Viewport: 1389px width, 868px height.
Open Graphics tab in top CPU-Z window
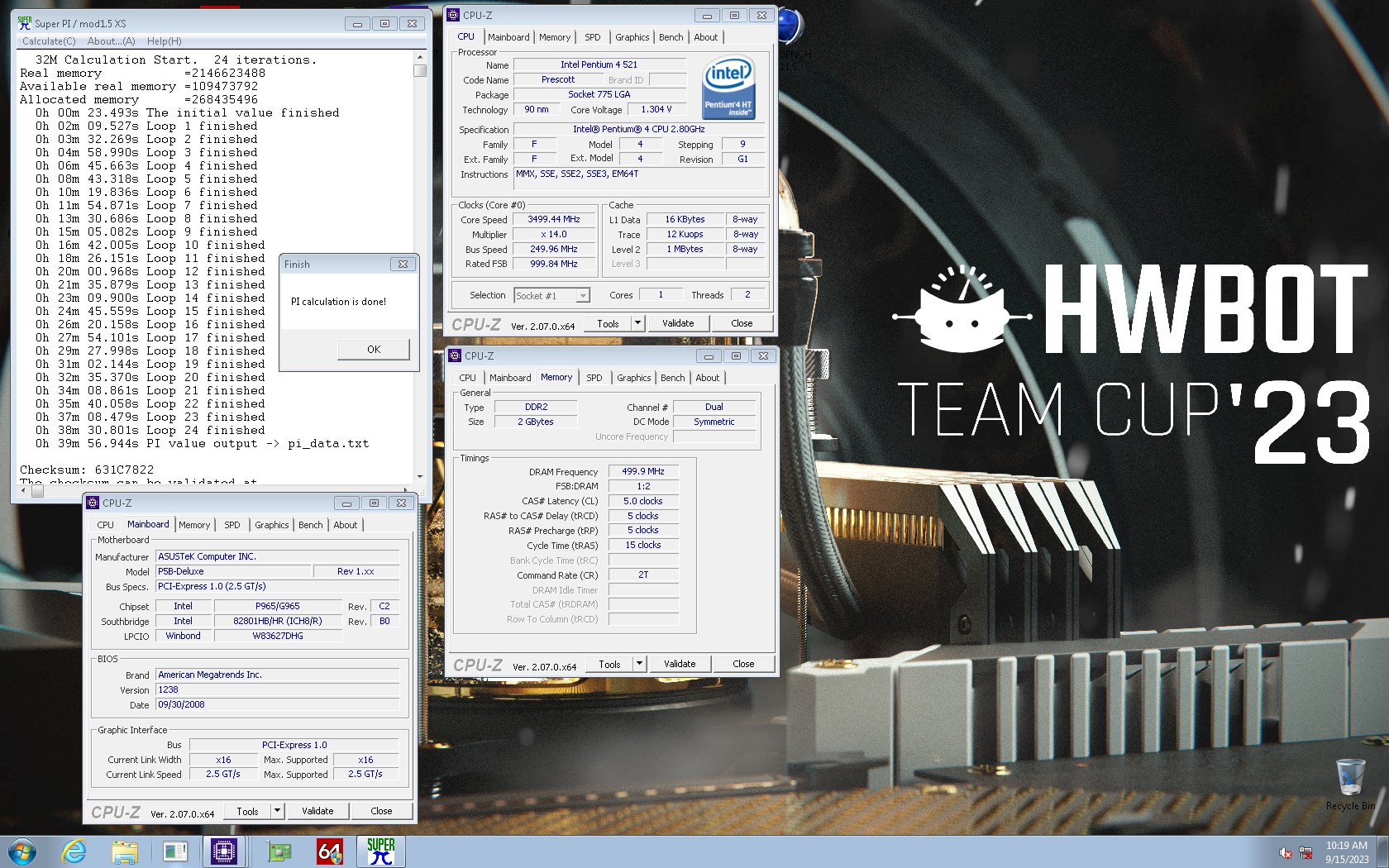[632, 37]
